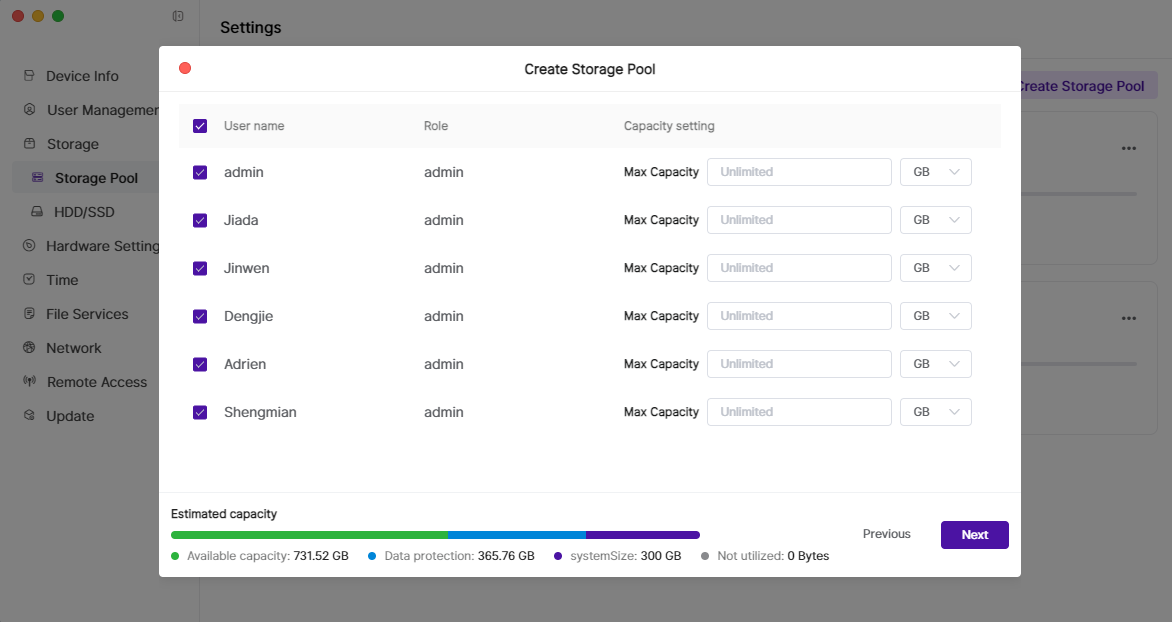Click the Storage sidebar icon
This screenshot has height=622, width=1172.
tap(29, 144)
